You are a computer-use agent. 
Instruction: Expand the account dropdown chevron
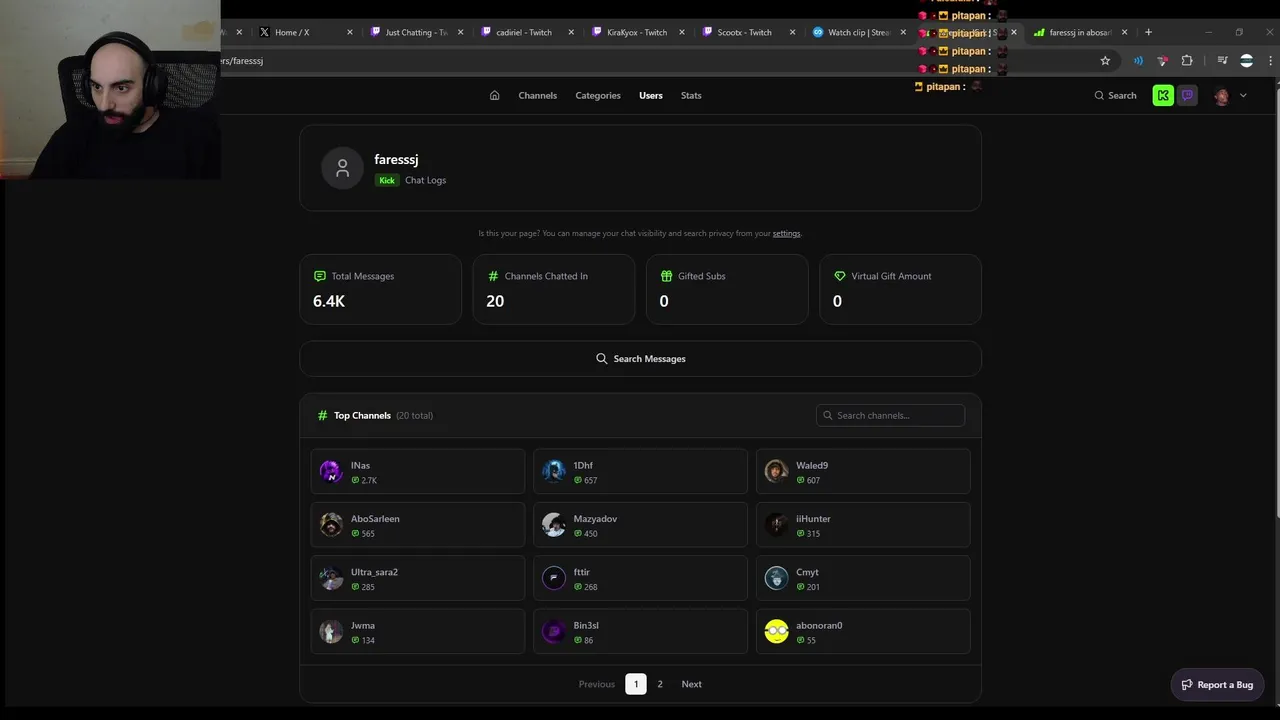pos(1243,95)
